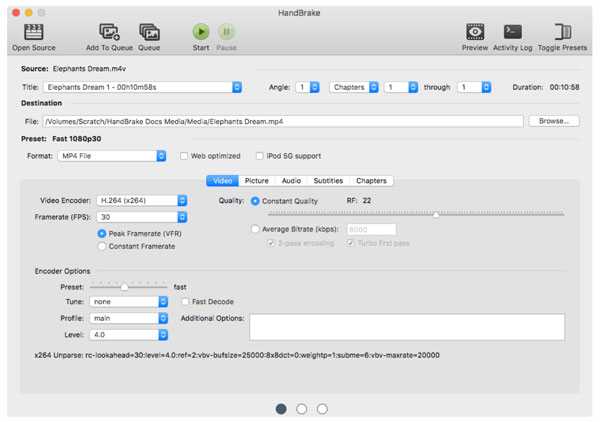Click the Open Source clapperboard icon
The width and height of the screenshot is (600, 422).
pos(34,32)
